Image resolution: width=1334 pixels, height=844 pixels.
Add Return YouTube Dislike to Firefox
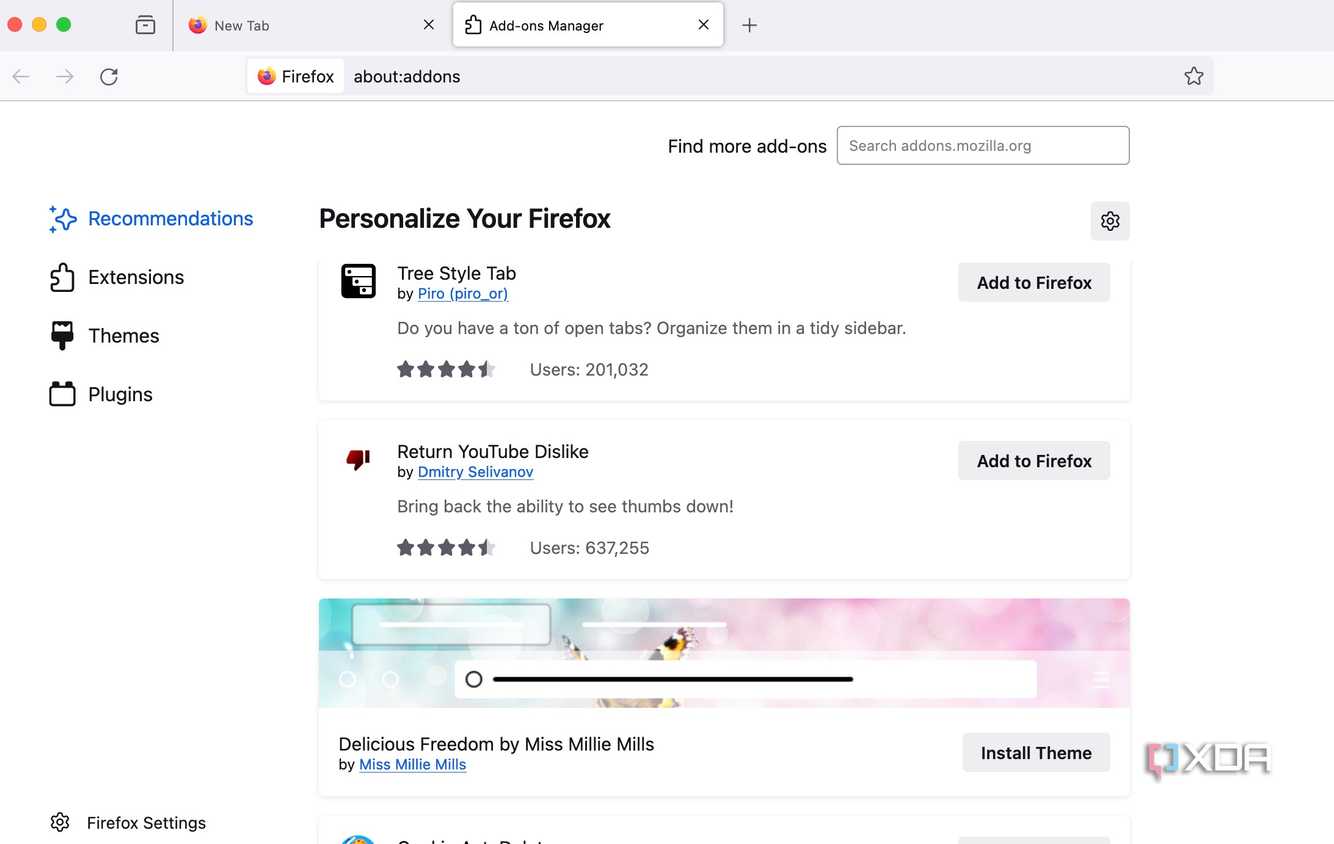tap(1034, 461)
